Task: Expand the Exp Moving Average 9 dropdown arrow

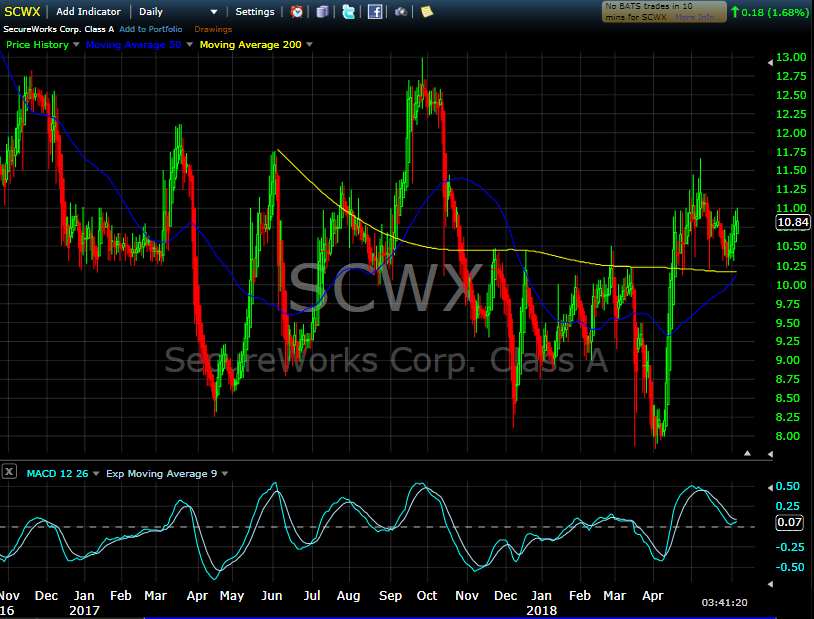Action: pos(225,474)
